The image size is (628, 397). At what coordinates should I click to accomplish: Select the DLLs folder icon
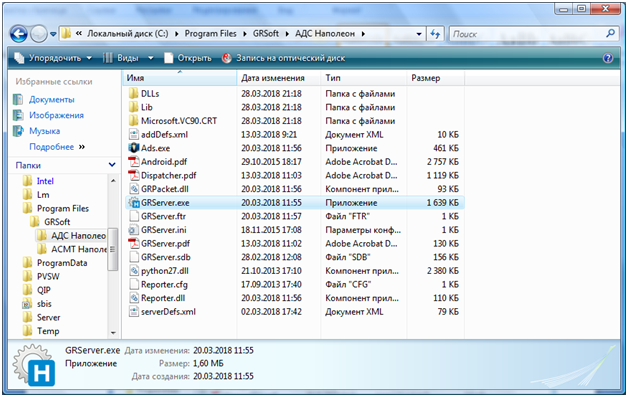pos(133,94)
